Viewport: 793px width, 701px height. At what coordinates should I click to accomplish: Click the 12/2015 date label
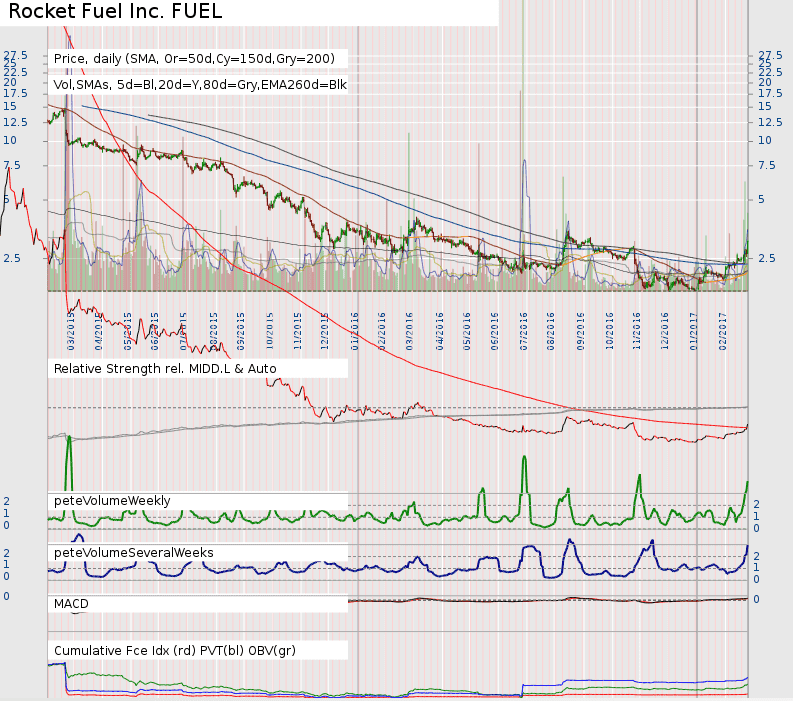325,331
